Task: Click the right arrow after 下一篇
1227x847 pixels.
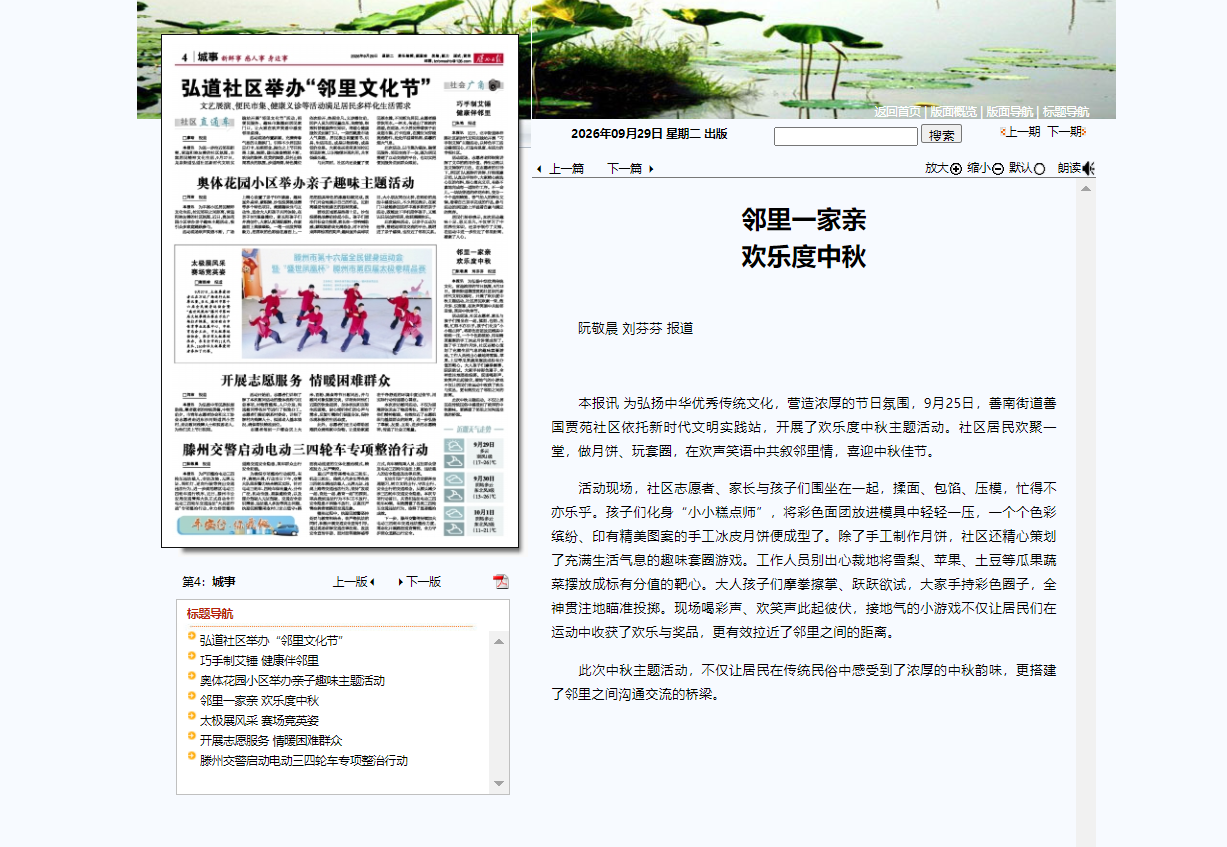Action: tap(651, 169)
